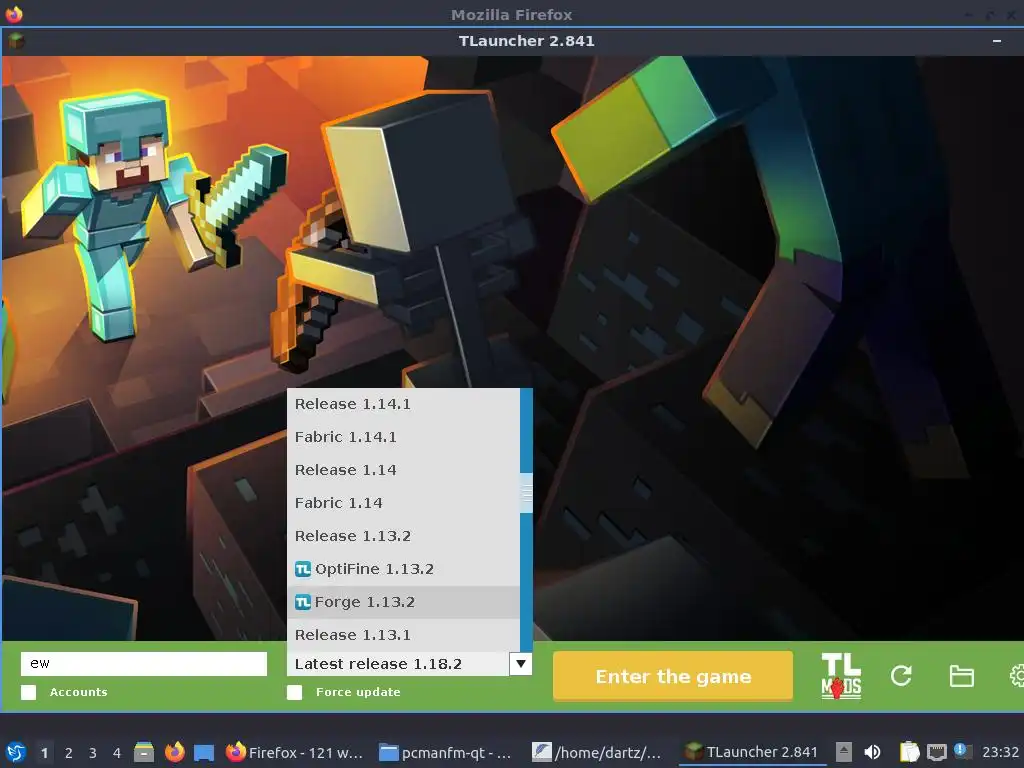Viewport: 1024px width, 768px height.
Task: Select Forge 1.13.2 version entry
Action: [x=403, y=602]
